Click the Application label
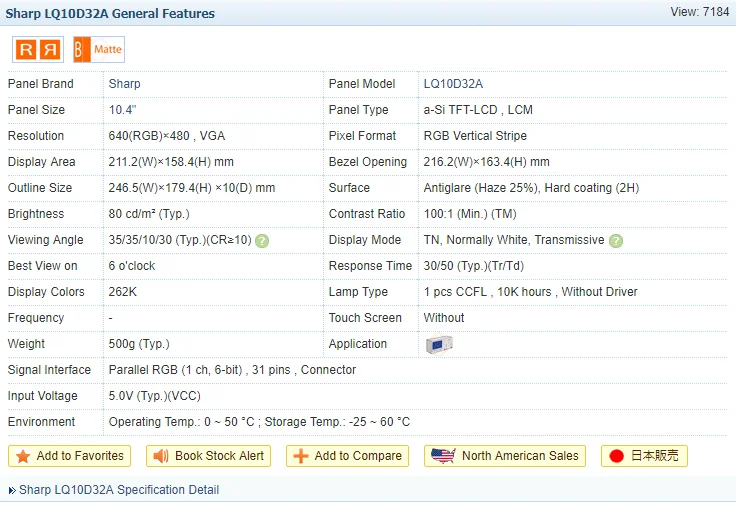This screenshot has height=505, width=736. (x=358, y=344)
